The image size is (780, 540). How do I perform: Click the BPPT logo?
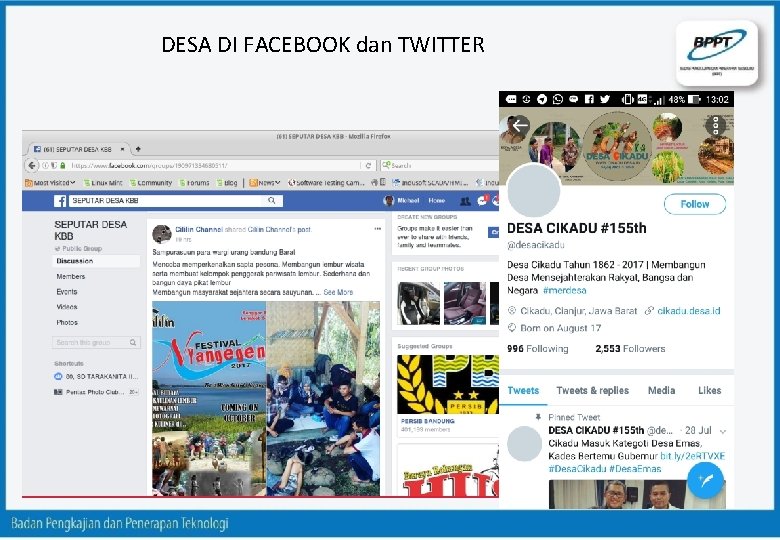[x=717, y=52]
